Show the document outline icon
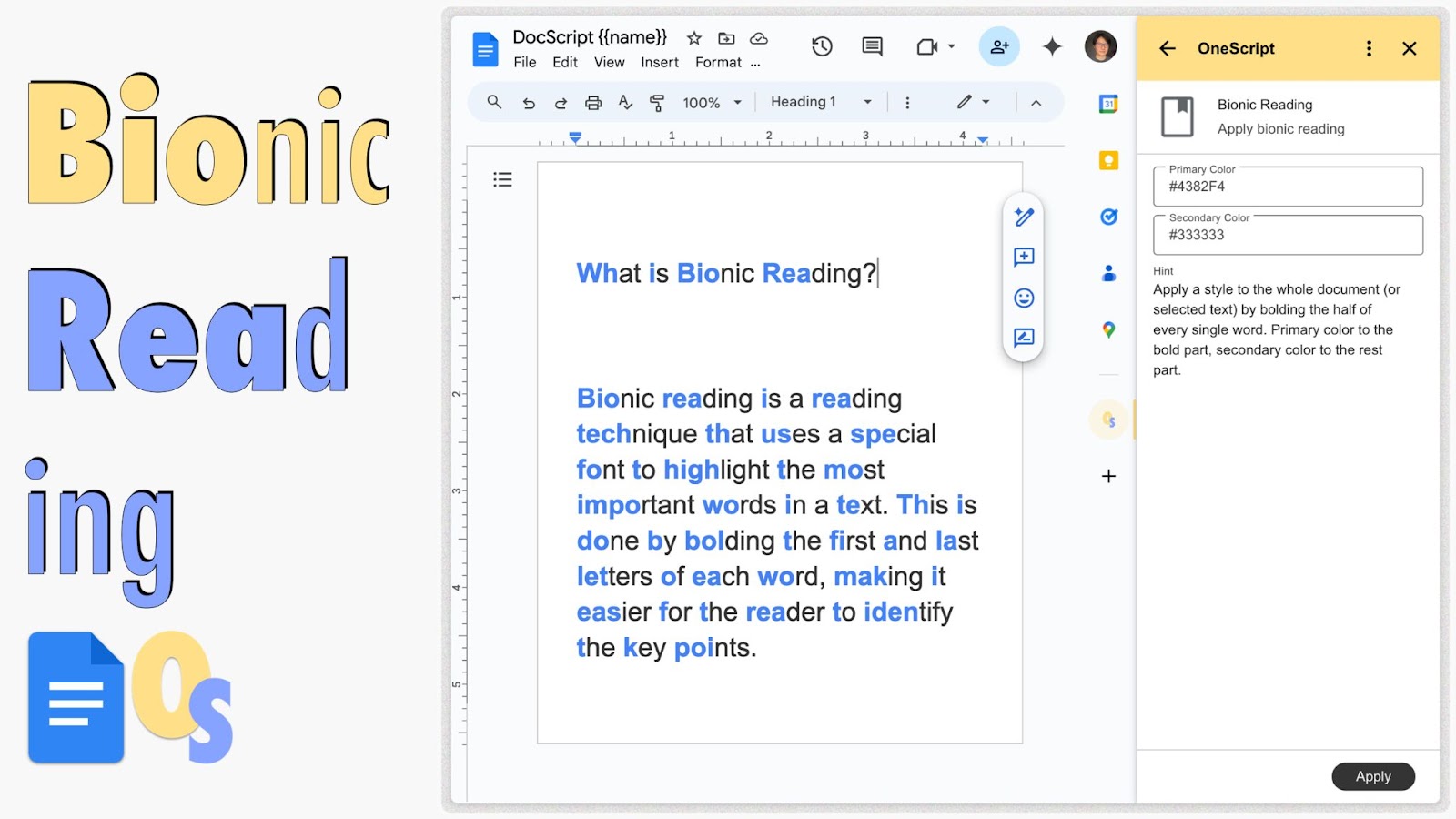The image size is (1456, 819). click(502, 179)
